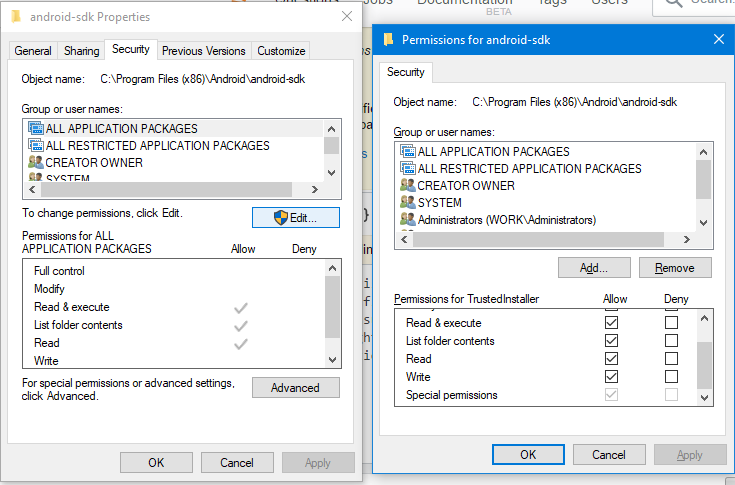Click left arrow of Permissions dialog horizontal scrollbar
The width and height of the screenshot is (735, 485).
[x=404, y=239]
